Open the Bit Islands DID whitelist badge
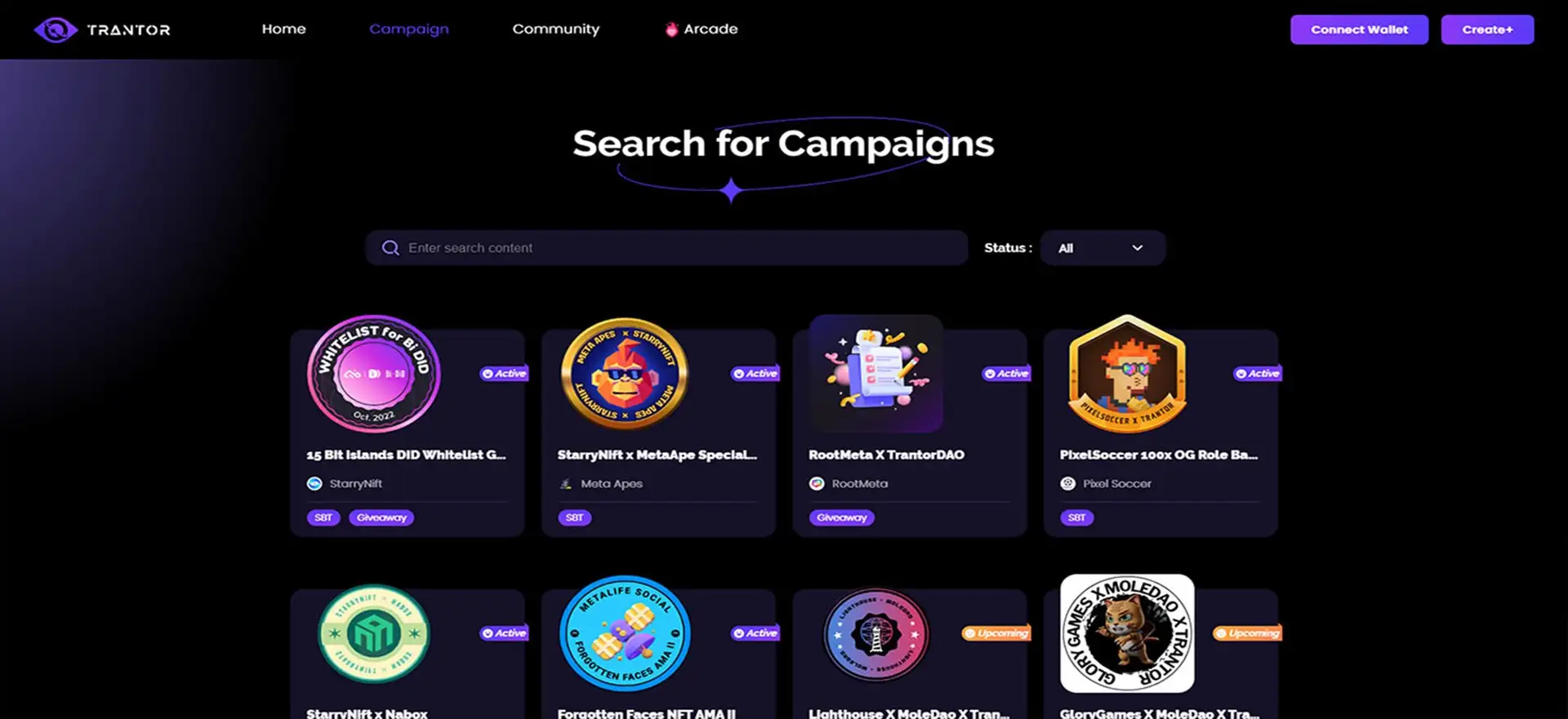Image resolution: width=1568 pixels, height=719 pixels. click(x=373, y=374)
